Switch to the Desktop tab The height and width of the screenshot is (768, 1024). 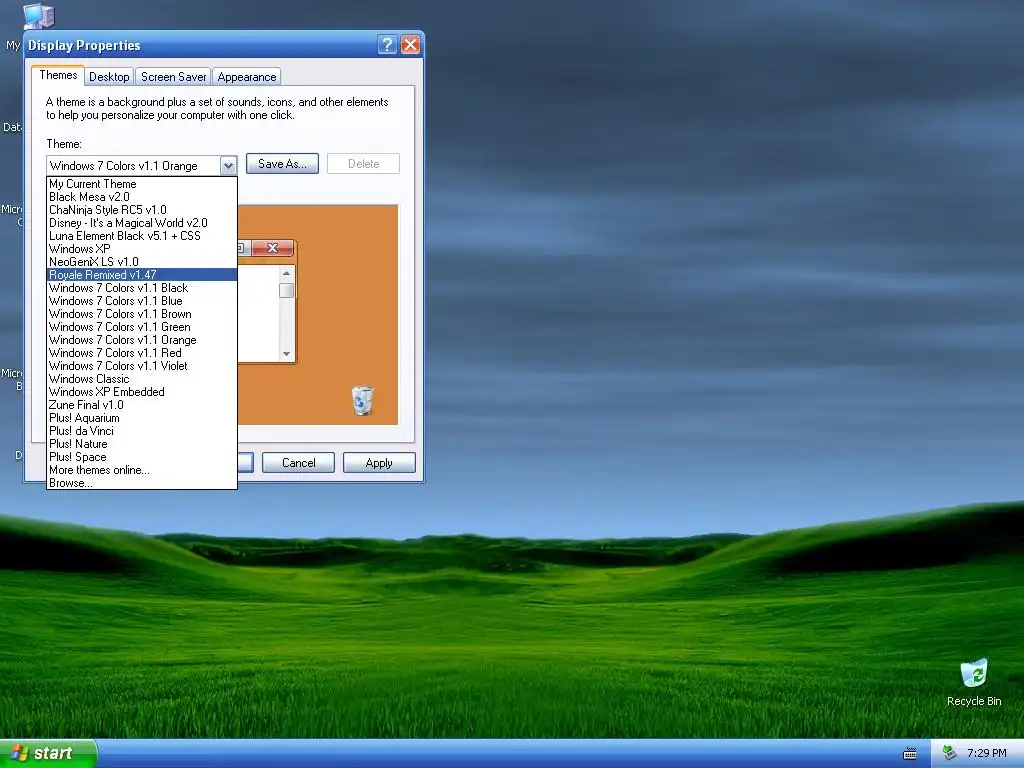pos(109,76)
